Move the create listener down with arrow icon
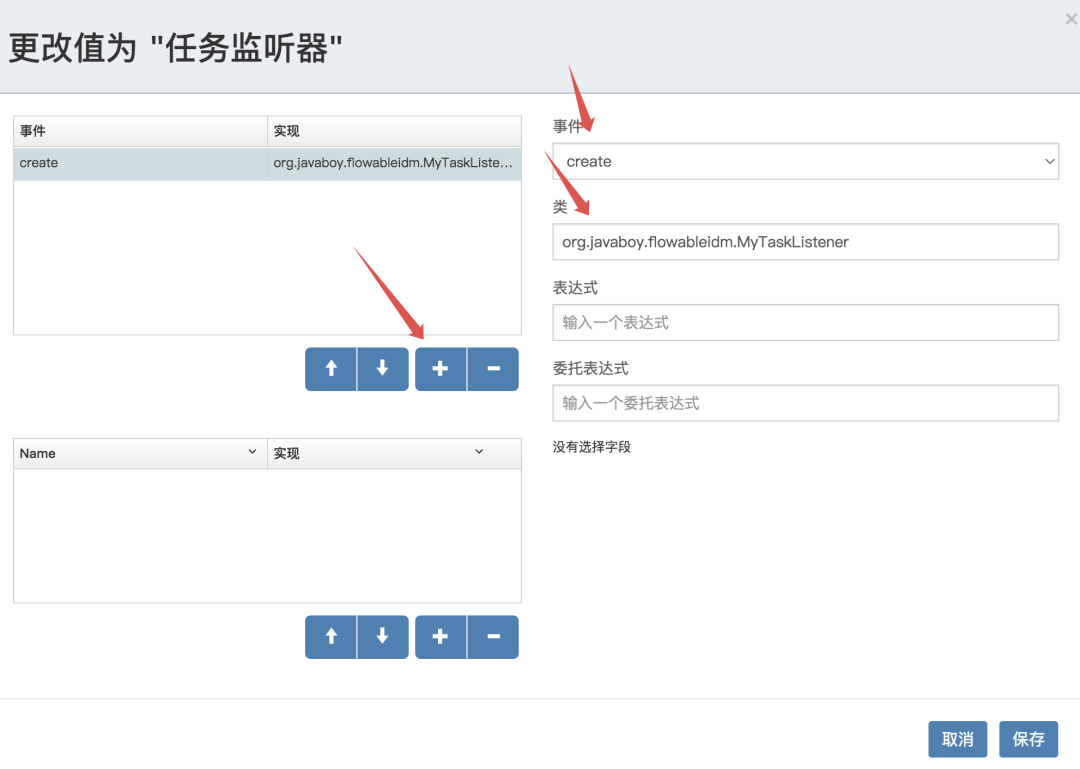Viewport: 1080px width, 769px height. (383, 369)
